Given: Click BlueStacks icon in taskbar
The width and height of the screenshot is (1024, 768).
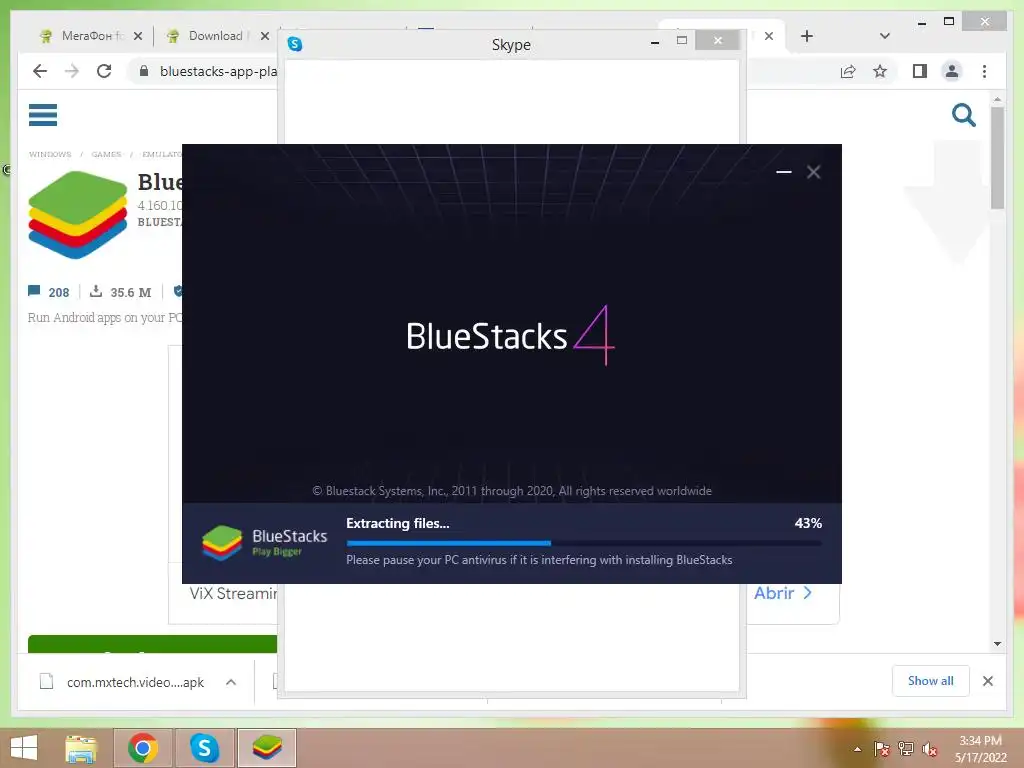Looking at the screenshot, I should [267, 748].
